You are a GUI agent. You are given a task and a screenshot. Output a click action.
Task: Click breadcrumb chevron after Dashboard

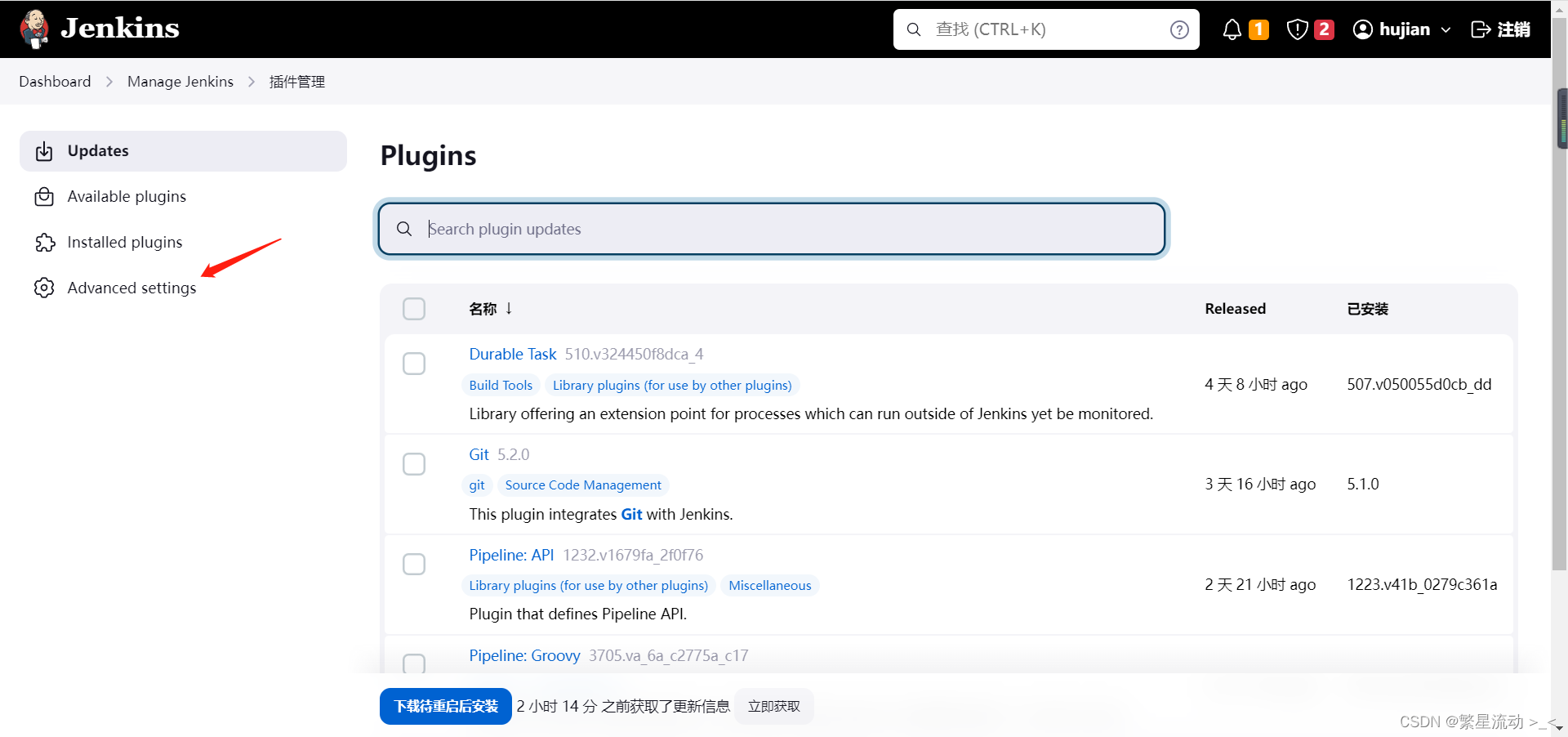[109, 82]
